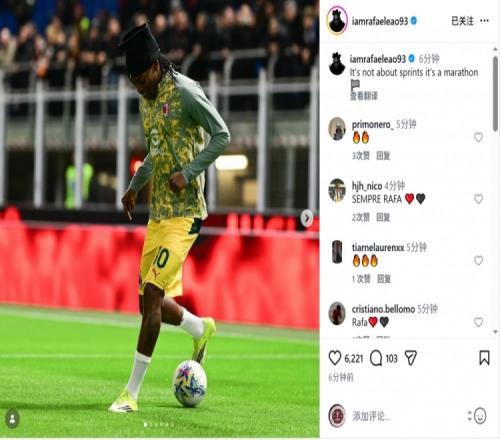The image size is (500, 440).
Task: Open primonero_'s profile avatar
Action: (x=337, y=129)
